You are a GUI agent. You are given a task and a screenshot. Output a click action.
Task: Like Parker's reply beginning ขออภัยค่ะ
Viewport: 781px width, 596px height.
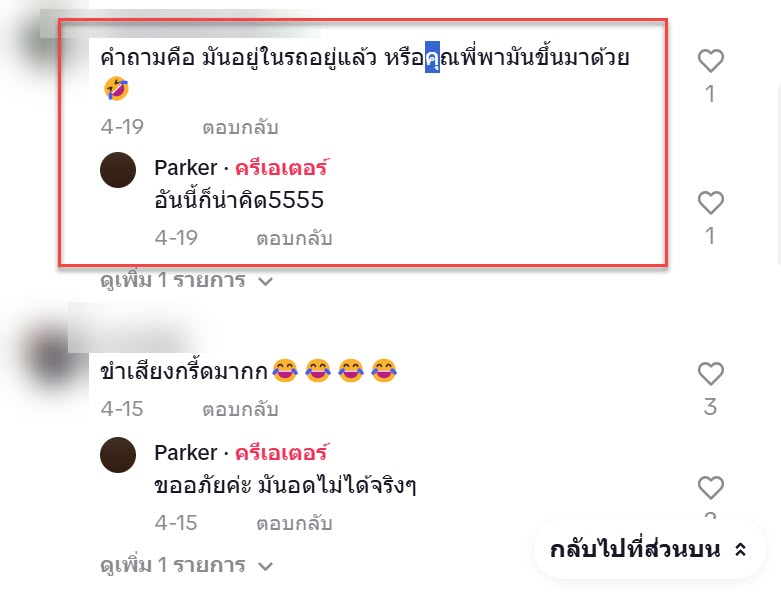coord(710,487)
